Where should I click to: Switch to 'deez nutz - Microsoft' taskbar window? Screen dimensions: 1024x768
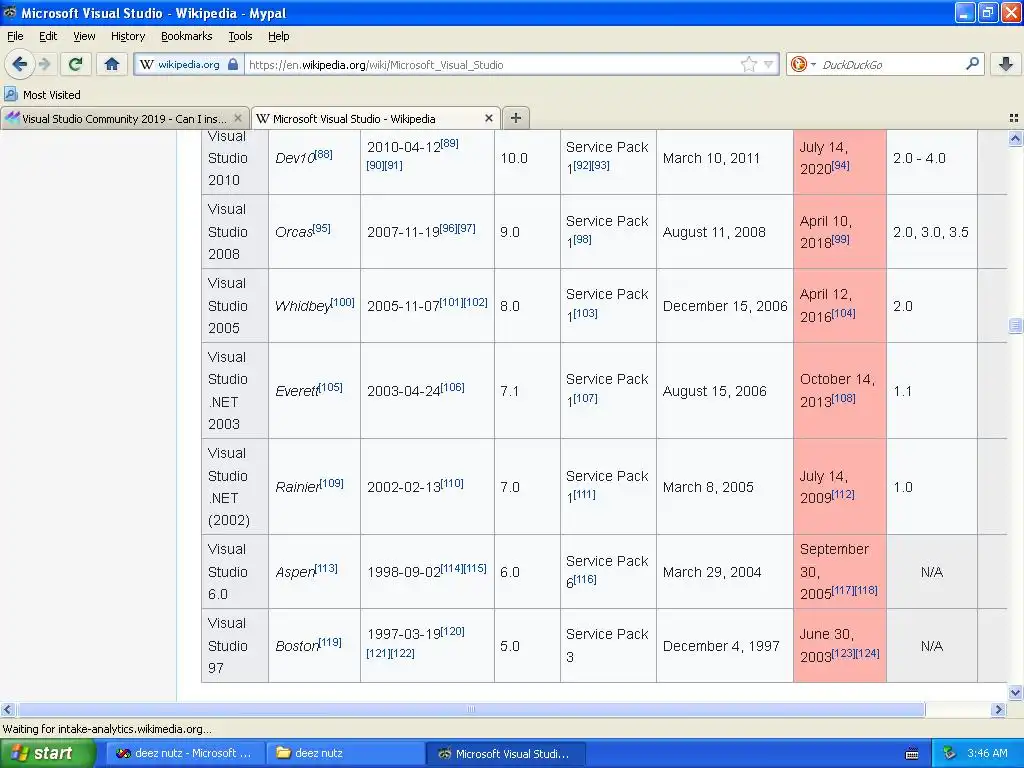click(184, 753)
